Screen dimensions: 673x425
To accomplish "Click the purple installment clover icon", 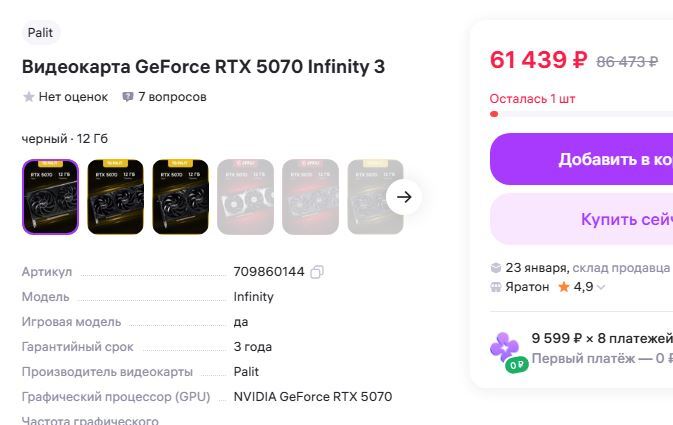I will pos(503,347).
